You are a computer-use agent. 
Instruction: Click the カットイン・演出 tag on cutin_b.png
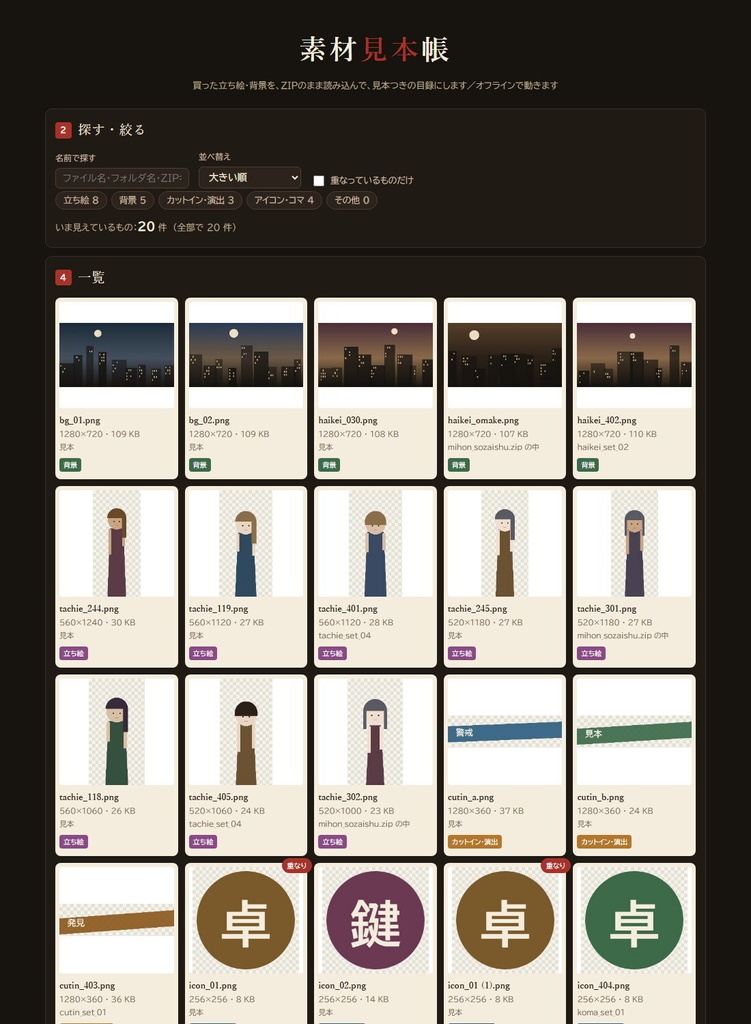tap(603, 842)
